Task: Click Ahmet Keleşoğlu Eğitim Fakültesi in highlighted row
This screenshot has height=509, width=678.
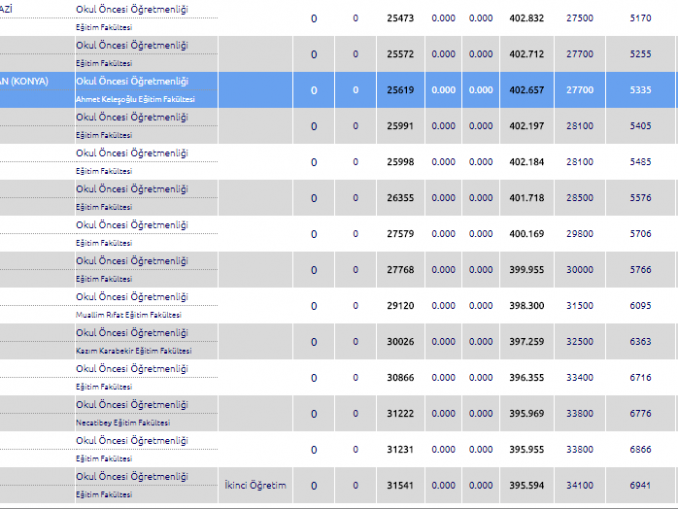Action: tap(134, 99)
